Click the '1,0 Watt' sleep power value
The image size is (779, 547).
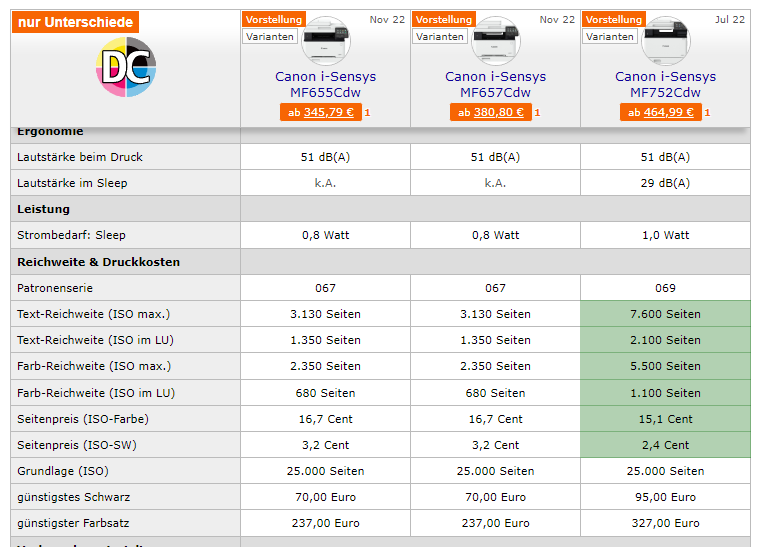665,235
